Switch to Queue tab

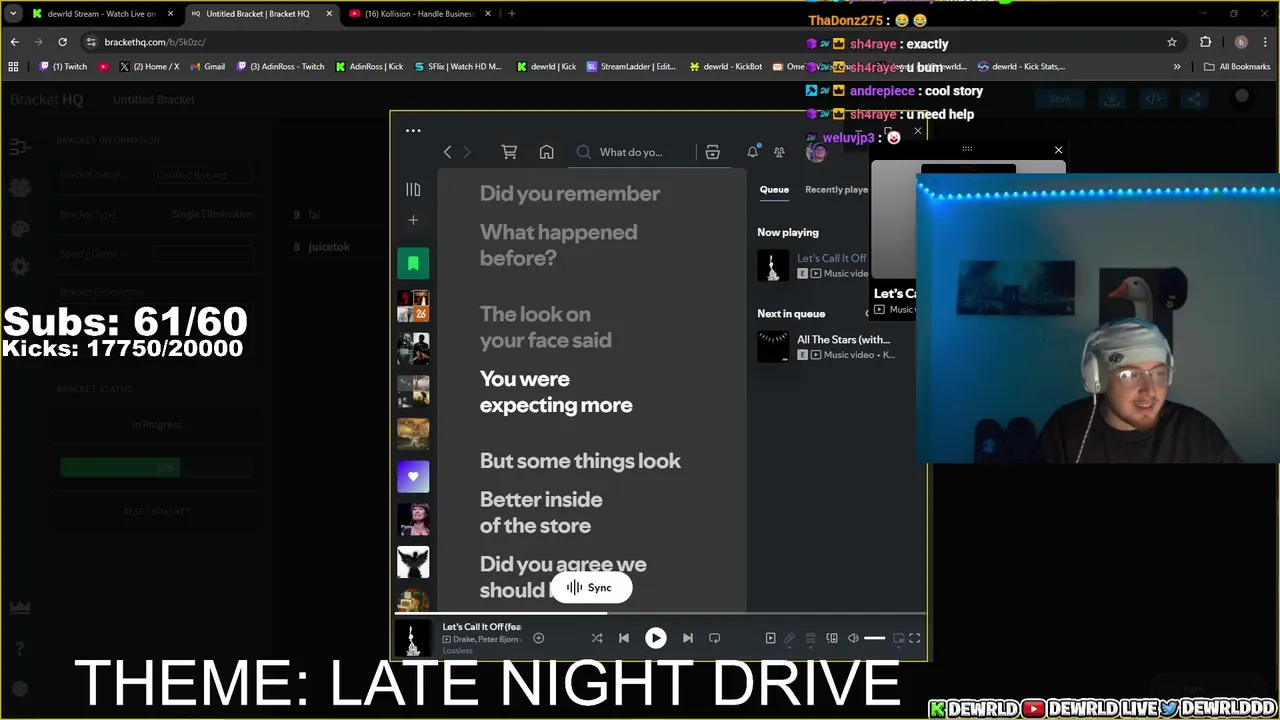(x=774, y=189)
